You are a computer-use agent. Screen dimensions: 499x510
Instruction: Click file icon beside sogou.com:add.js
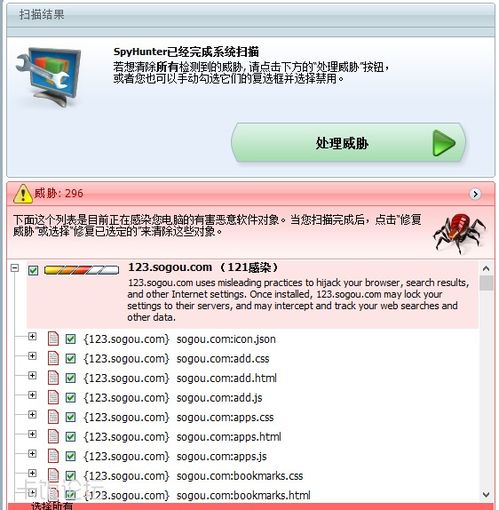coord(53,397)
